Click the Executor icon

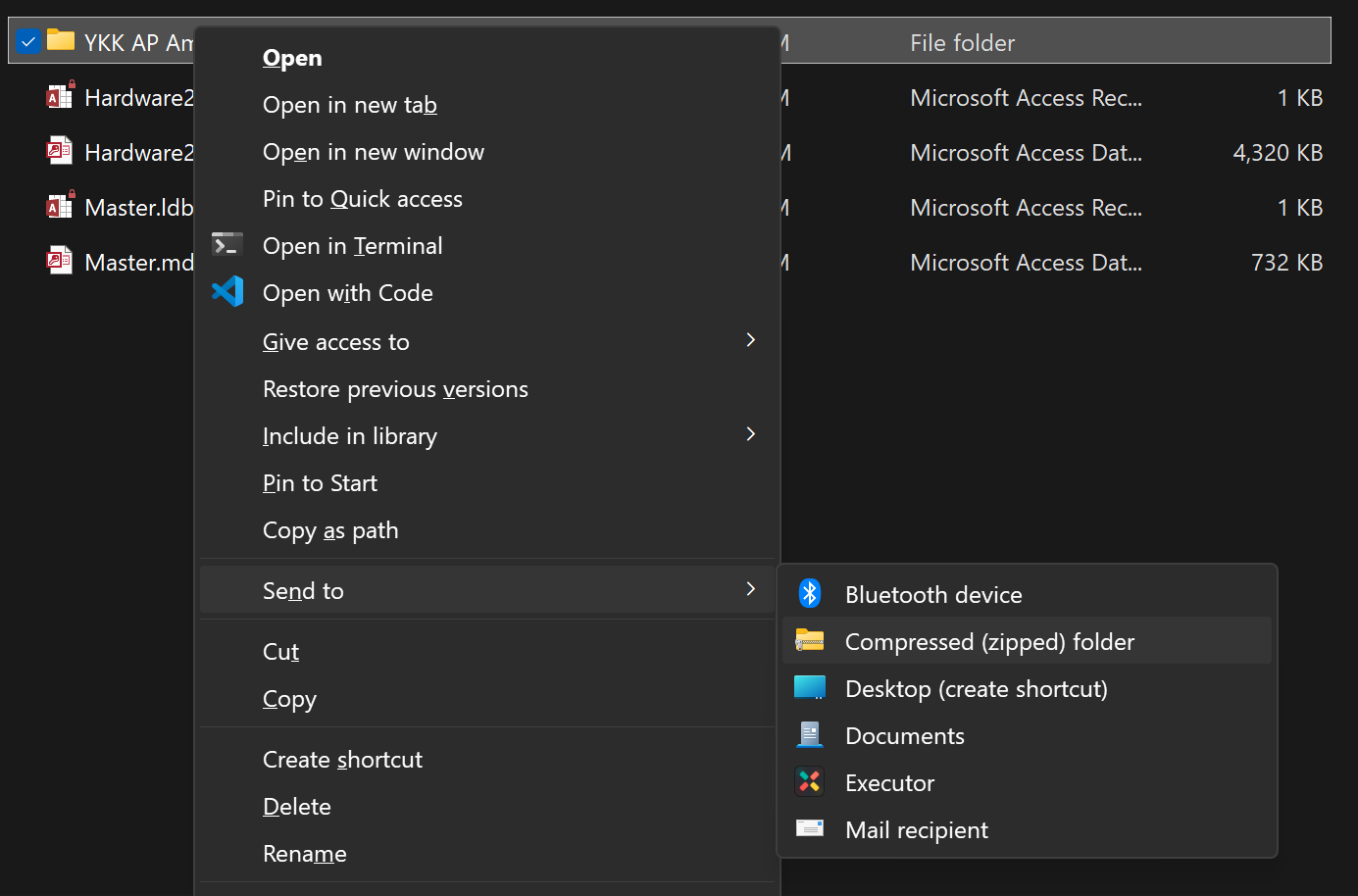(810, 781)
